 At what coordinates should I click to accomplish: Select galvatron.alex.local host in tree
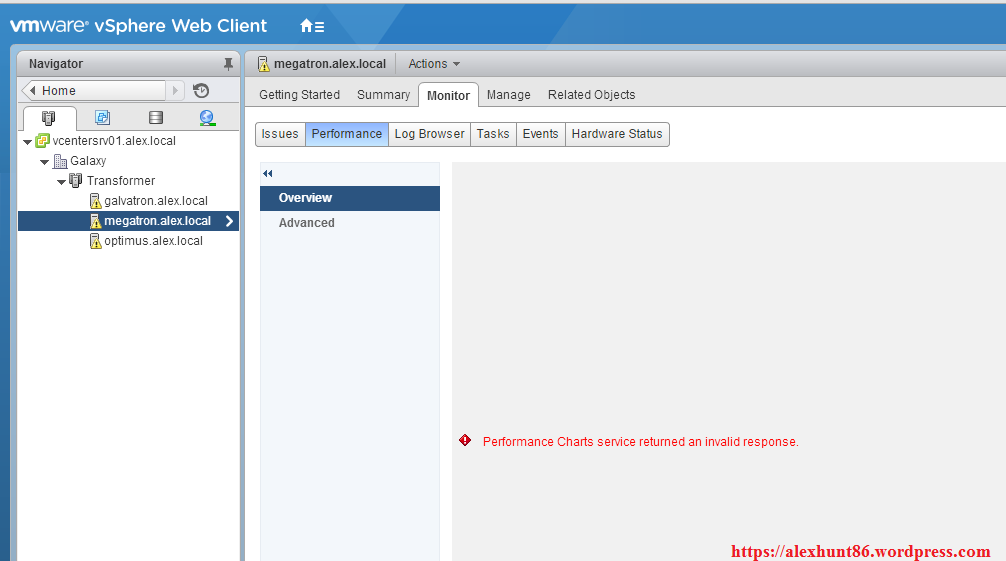(155, 201)
